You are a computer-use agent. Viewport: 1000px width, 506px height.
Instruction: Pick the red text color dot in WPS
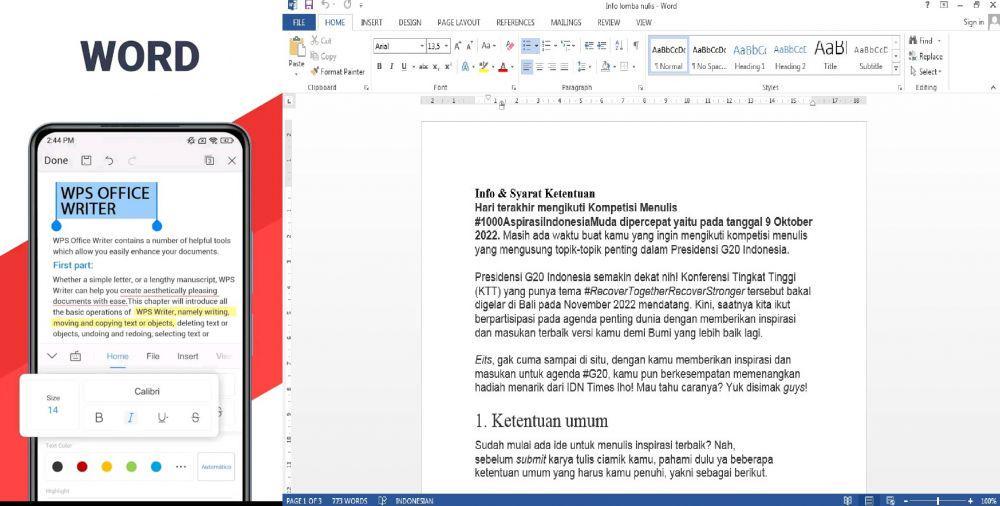pos(82,466)
